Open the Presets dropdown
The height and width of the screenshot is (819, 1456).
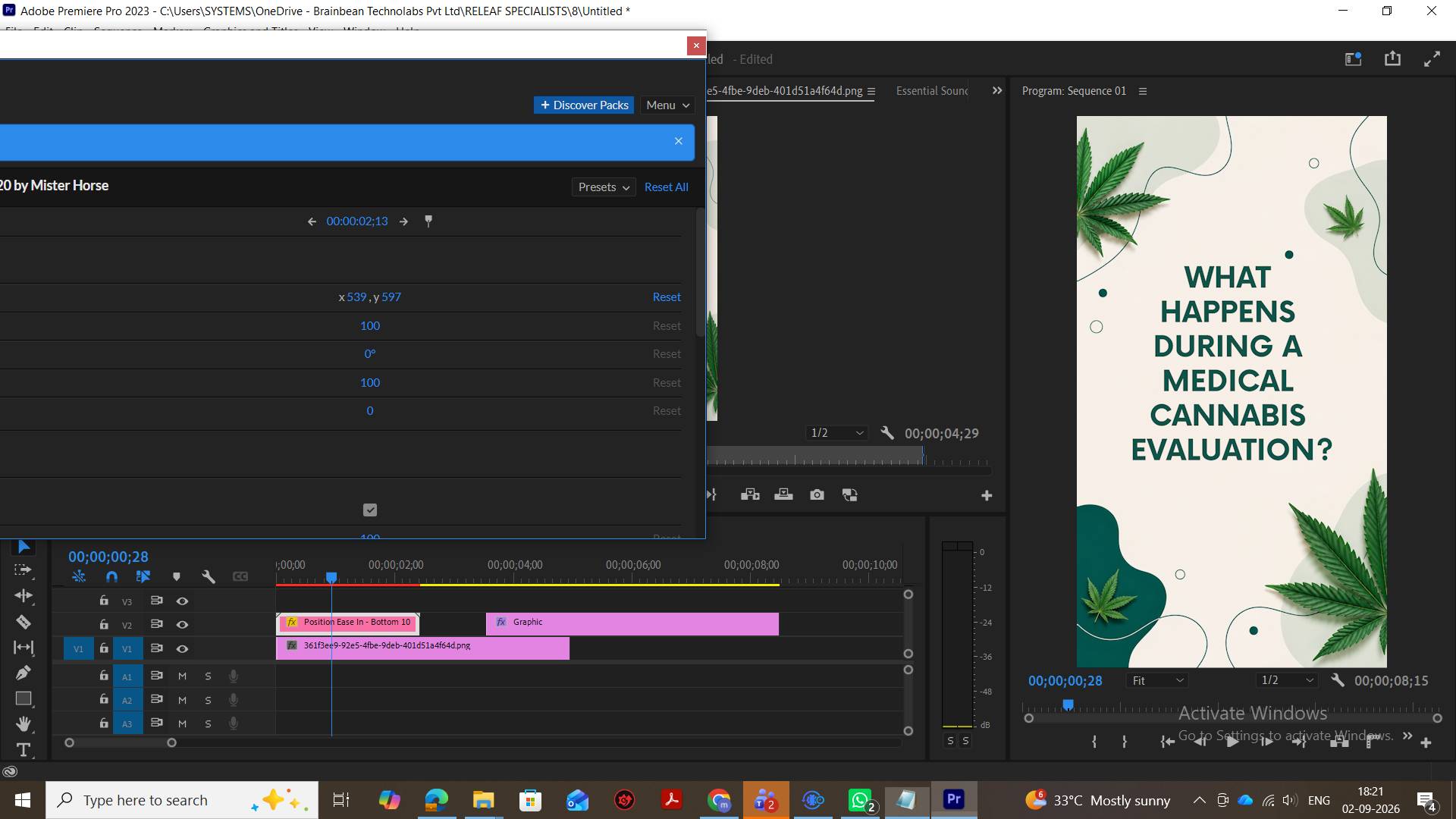click(604, 187)
